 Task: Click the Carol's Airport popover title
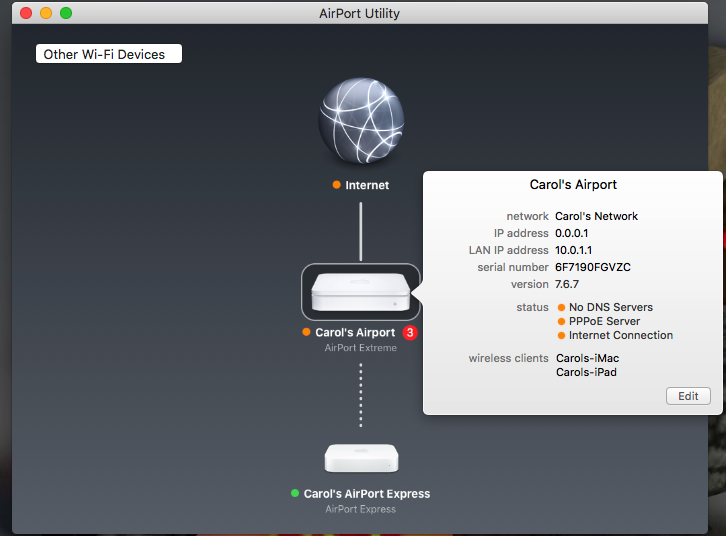[573, 185]
